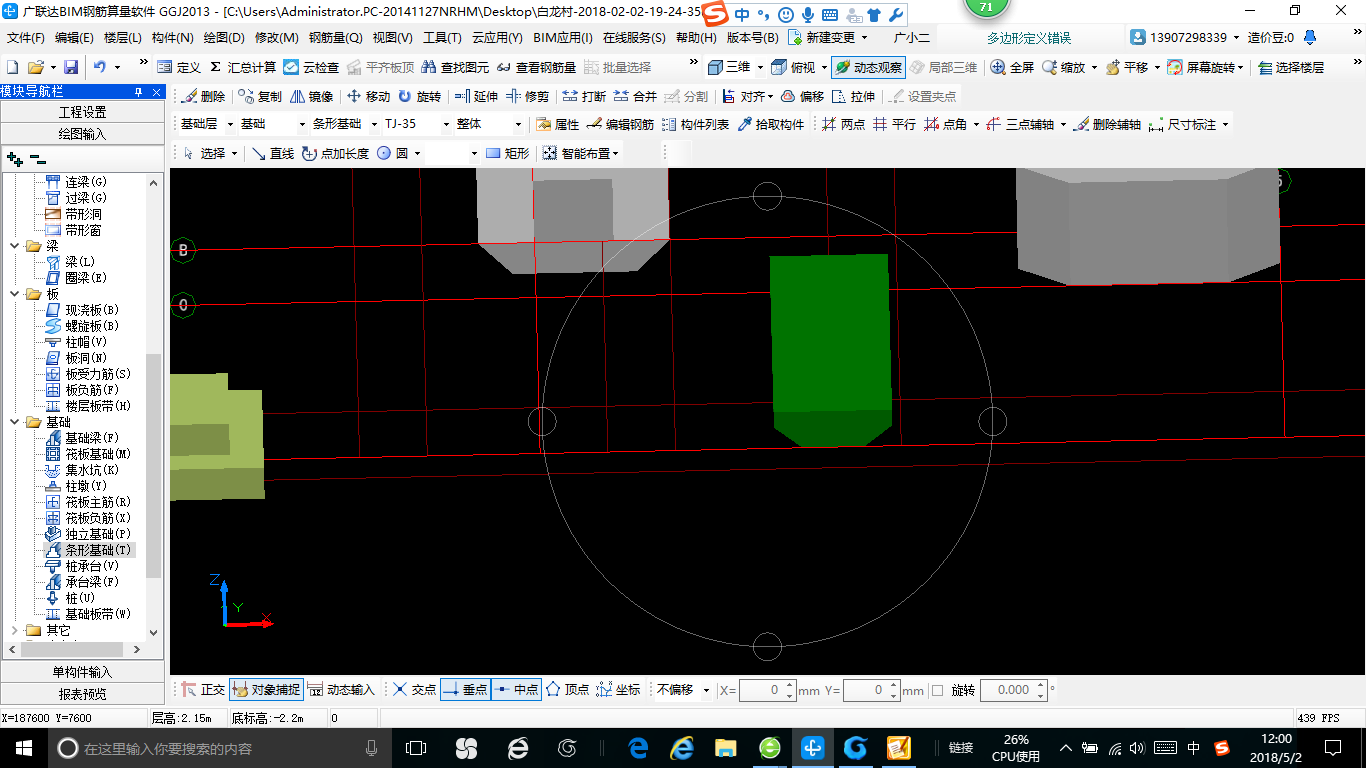Select 独立基础(P) in the tree
The width and height of the screenshot is (1366, 768).
pyautogui.click(x=98, y=534)
